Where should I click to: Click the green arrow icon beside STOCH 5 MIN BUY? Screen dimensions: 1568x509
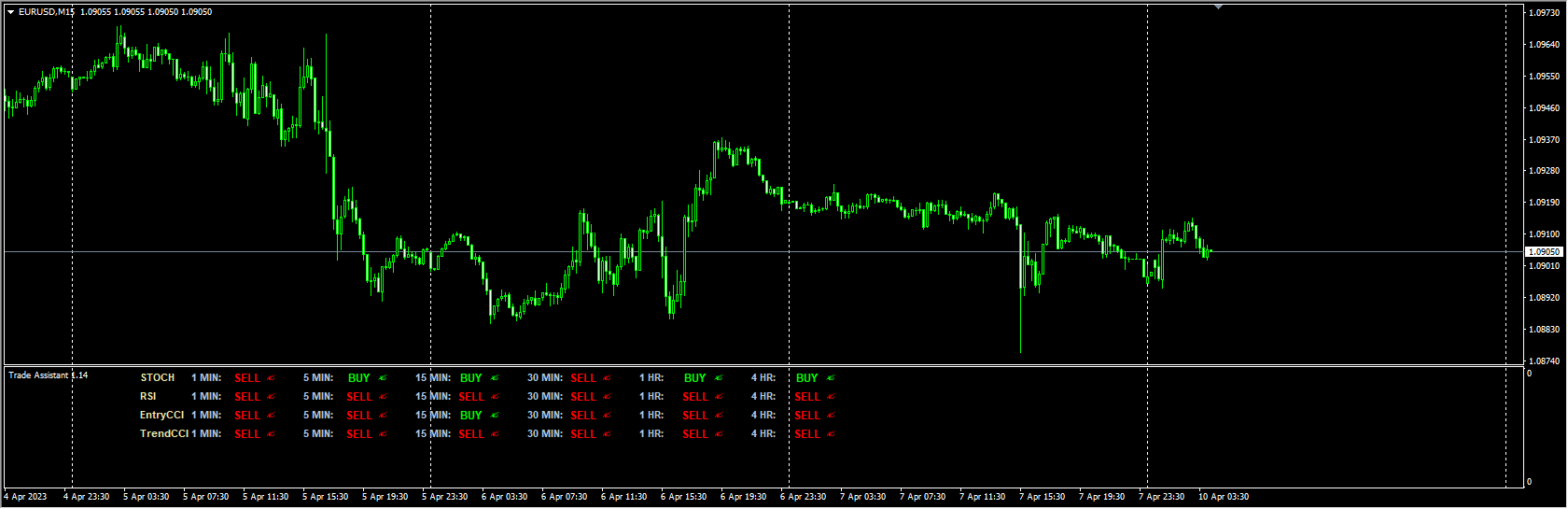click(383, 378)
